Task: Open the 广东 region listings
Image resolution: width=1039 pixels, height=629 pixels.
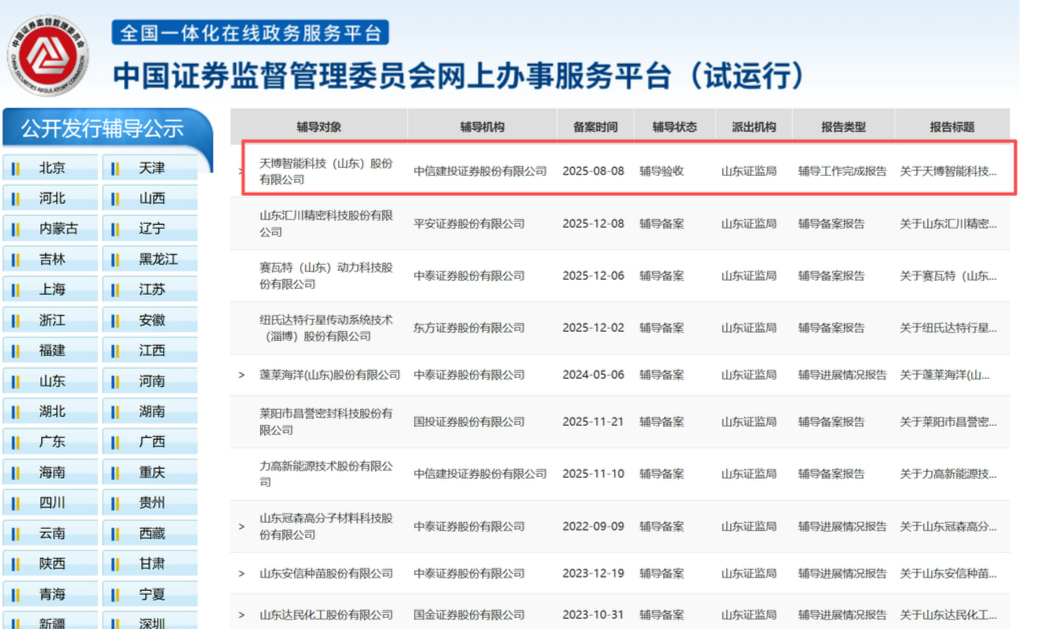Action: tap(52, 442)
